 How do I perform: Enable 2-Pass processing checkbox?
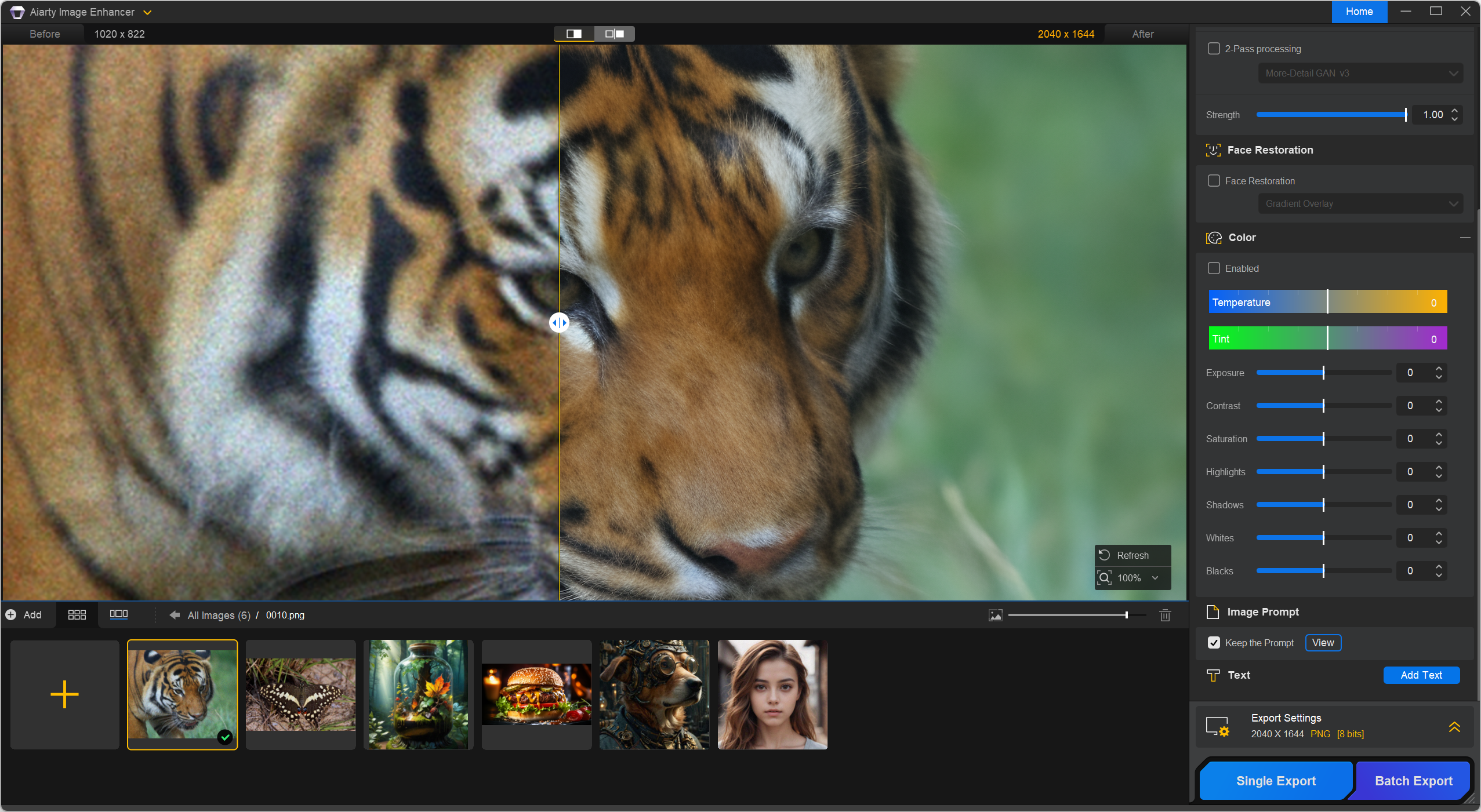1214,49
